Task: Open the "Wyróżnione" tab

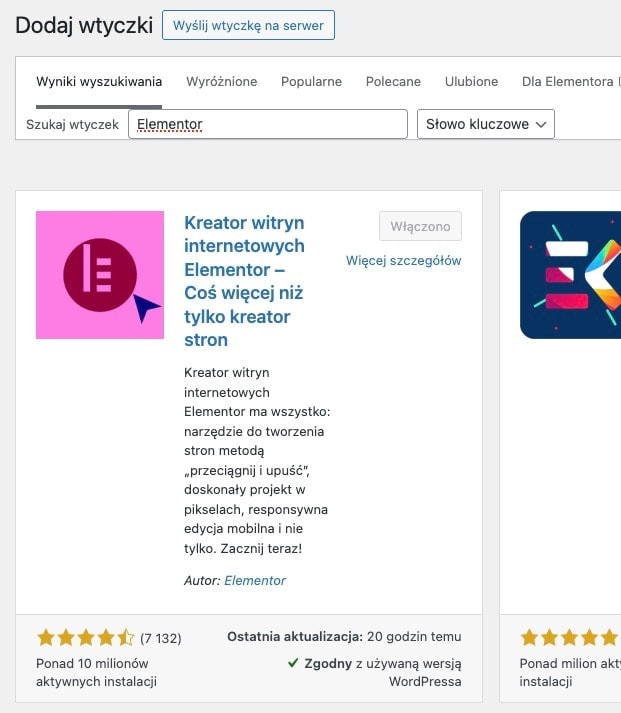Action: click(x=222, y=82)
